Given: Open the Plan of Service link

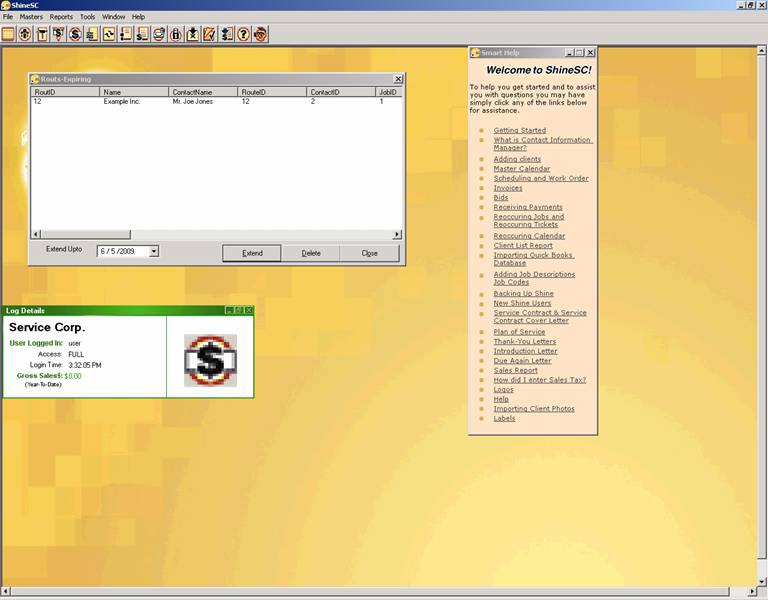Looking at the screenshot, I should coord(519,332).
